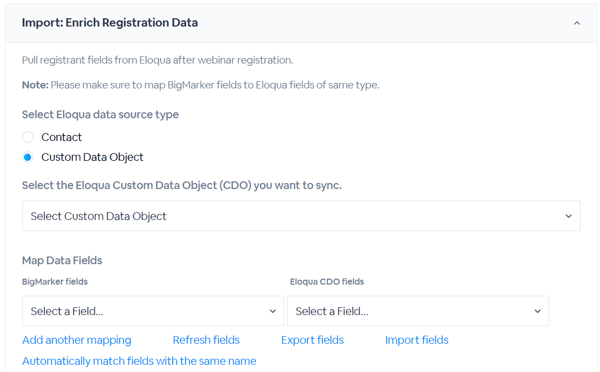Click the Refresh fields link
This screenshot has width=600, height=372.
coord(206,340)
